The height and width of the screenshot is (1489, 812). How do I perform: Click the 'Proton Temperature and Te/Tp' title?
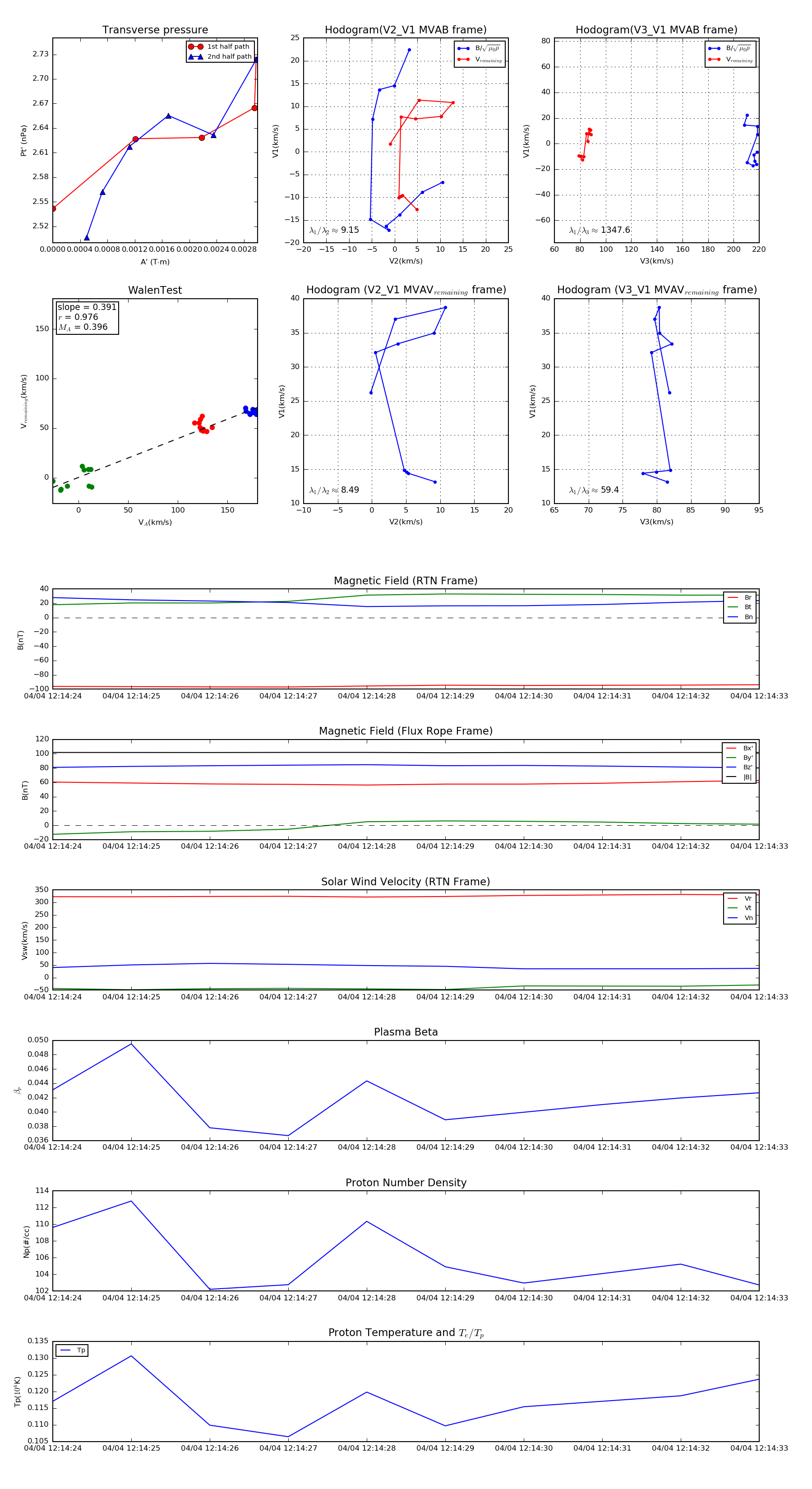point(406,1333)
